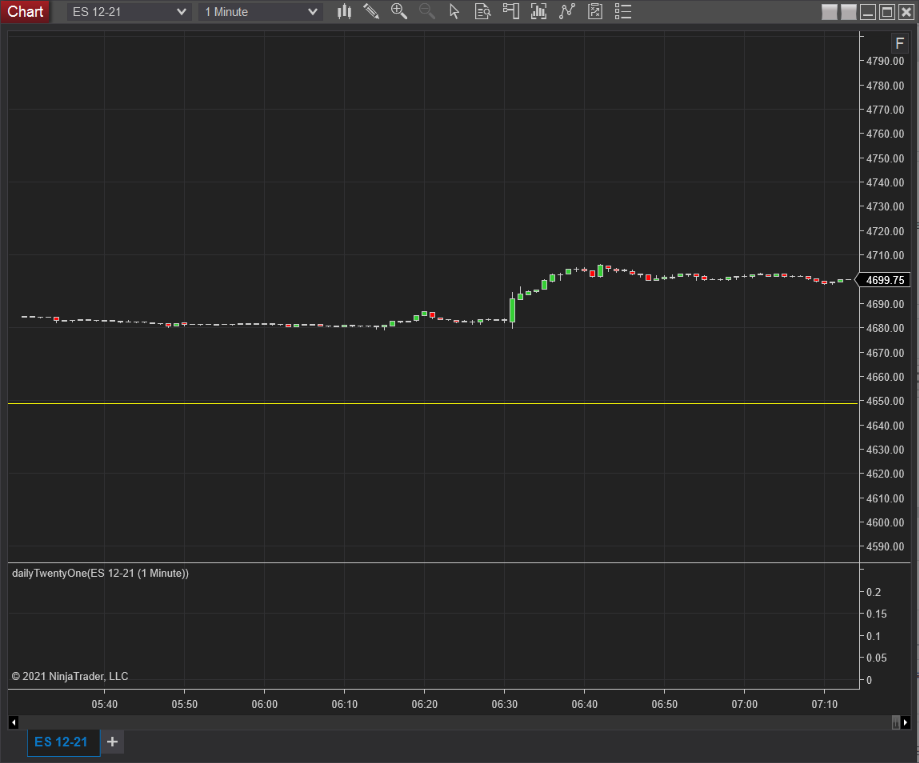Click the current price marker 4699.75
This screenshot has width=919, height=763.
[884, 280]
